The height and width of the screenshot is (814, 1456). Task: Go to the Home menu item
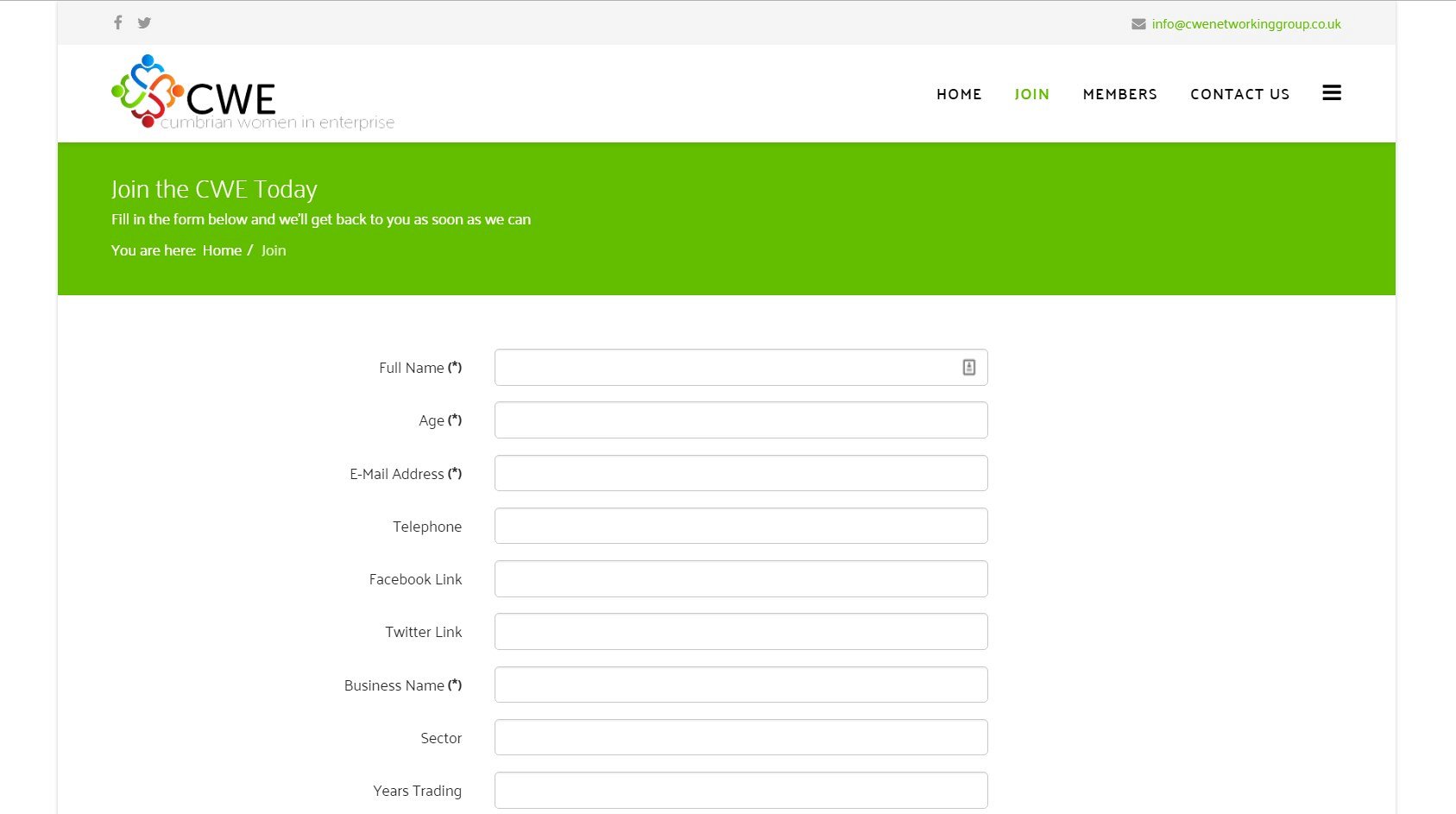point(959,94)
